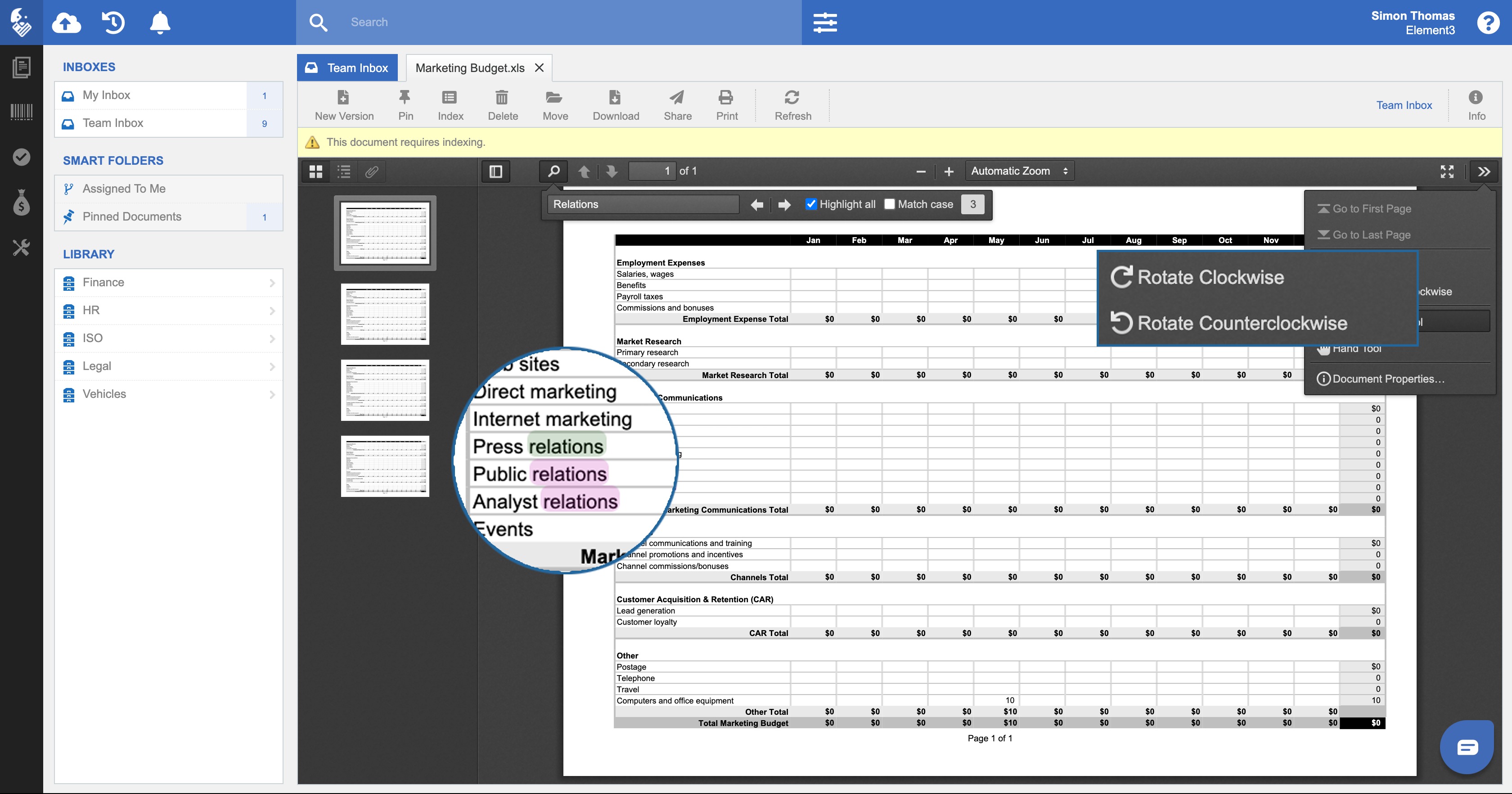Open the barcode sidebar icon

pyautogui.click(x=21, y=112)
